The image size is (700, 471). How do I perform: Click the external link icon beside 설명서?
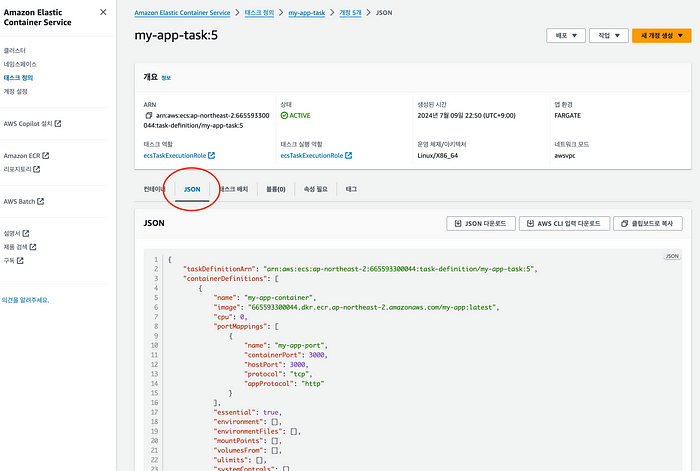26,233
